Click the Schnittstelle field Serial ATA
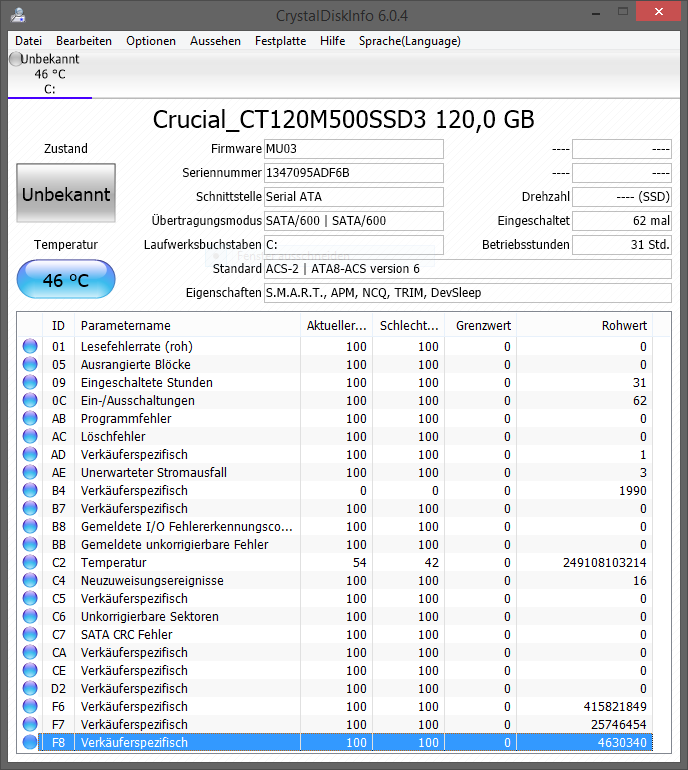The height and width of the screenshot is (770, 688). pos(354,197)
